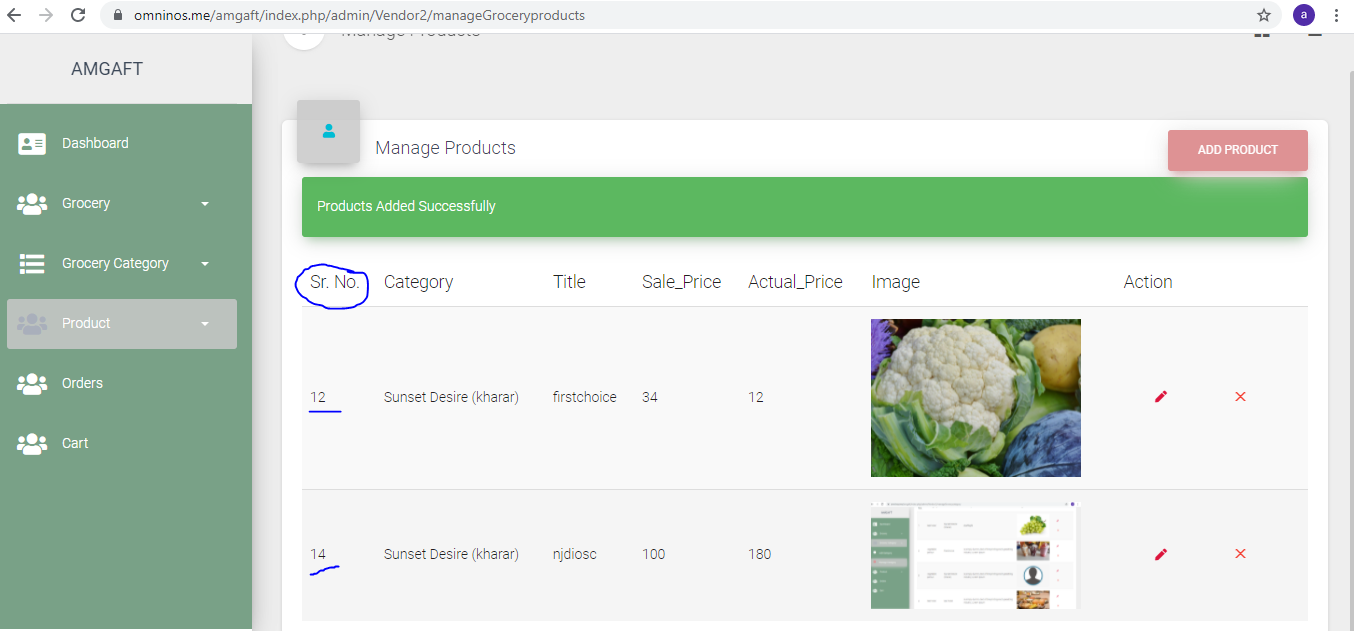Screen dimensions: 1354x631
Task: Open Chrome's three-dot menu
Action: point(1337,15)
